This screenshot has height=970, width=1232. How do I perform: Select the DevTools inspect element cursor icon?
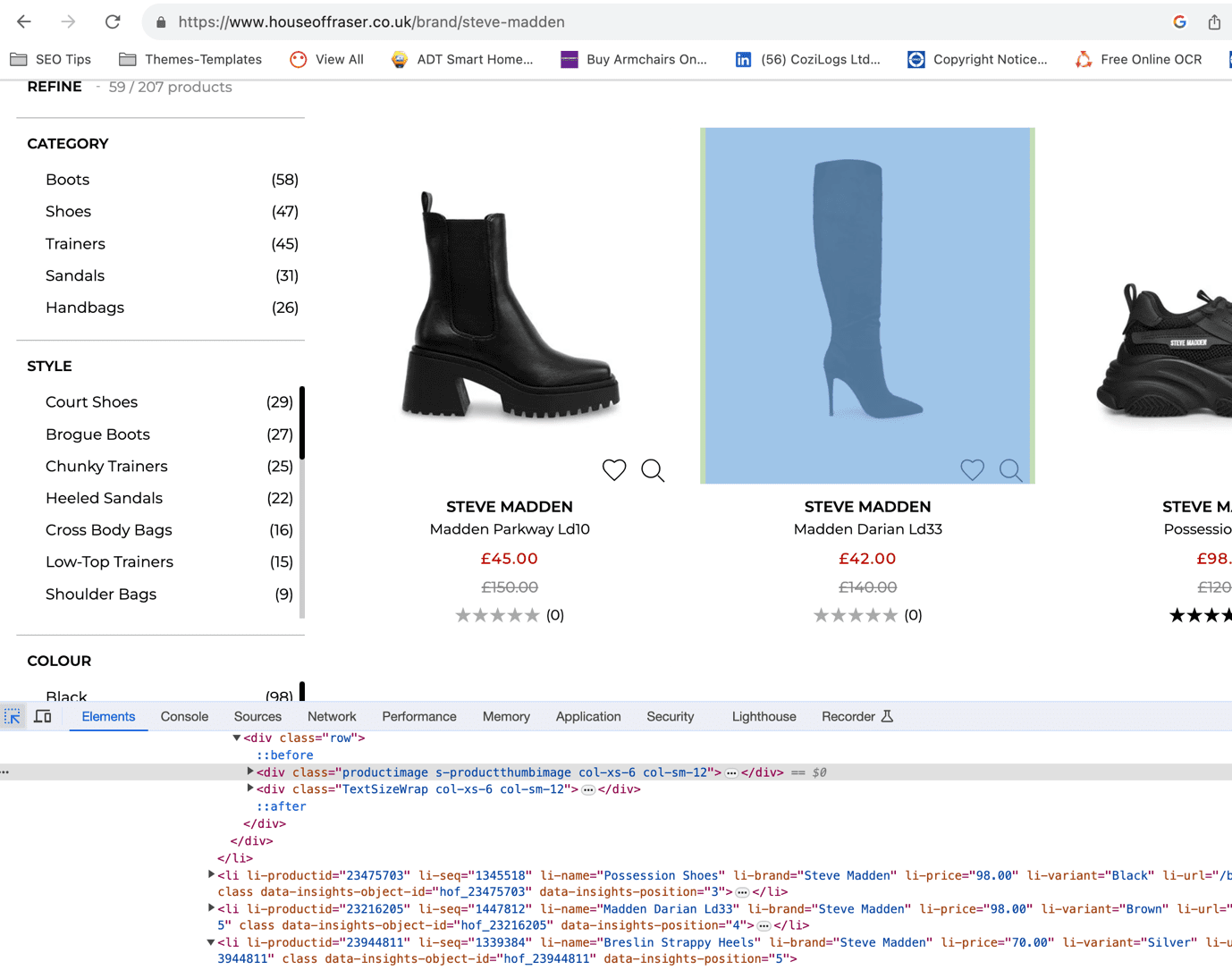13,716
